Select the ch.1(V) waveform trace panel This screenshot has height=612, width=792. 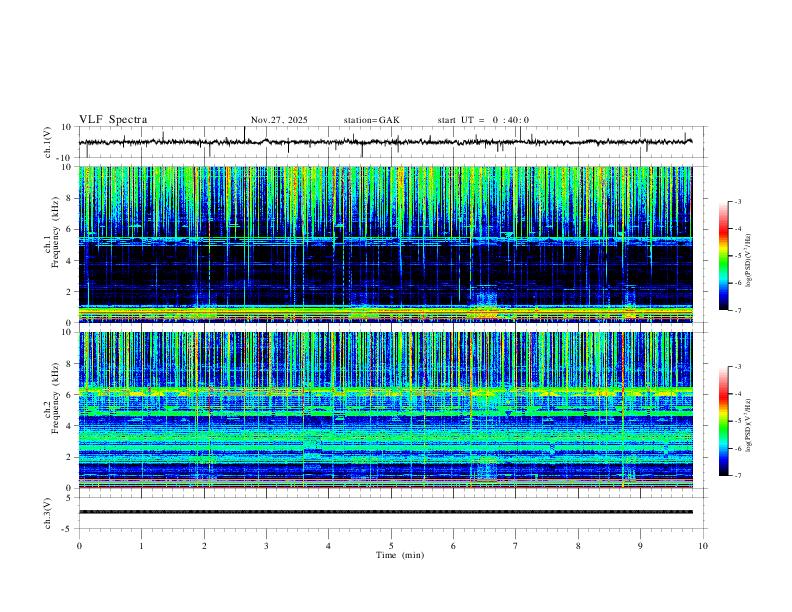(x=391, y=142)
